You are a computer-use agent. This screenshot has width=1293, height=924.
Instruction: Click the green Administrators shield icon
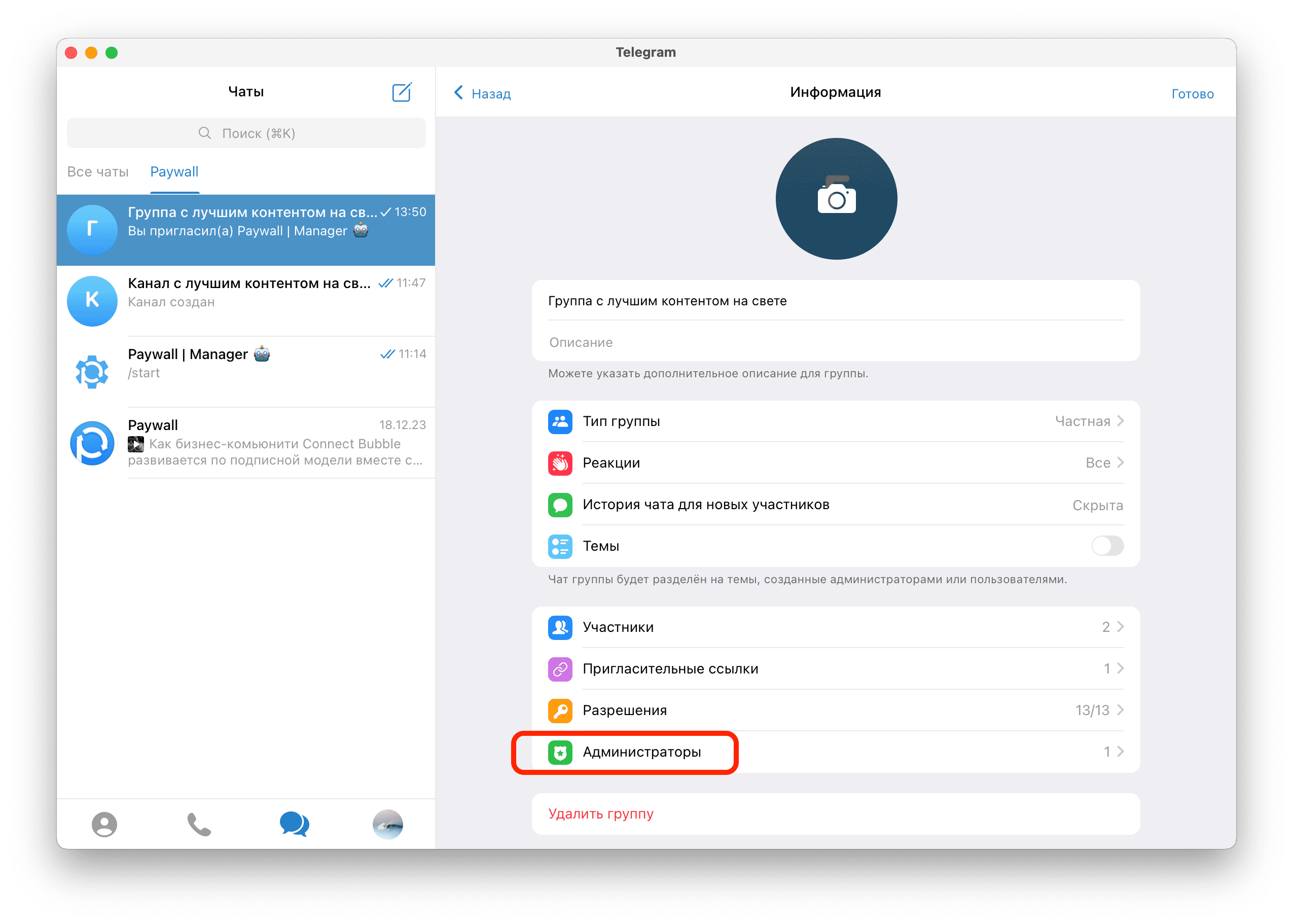(x=560, y=752)
